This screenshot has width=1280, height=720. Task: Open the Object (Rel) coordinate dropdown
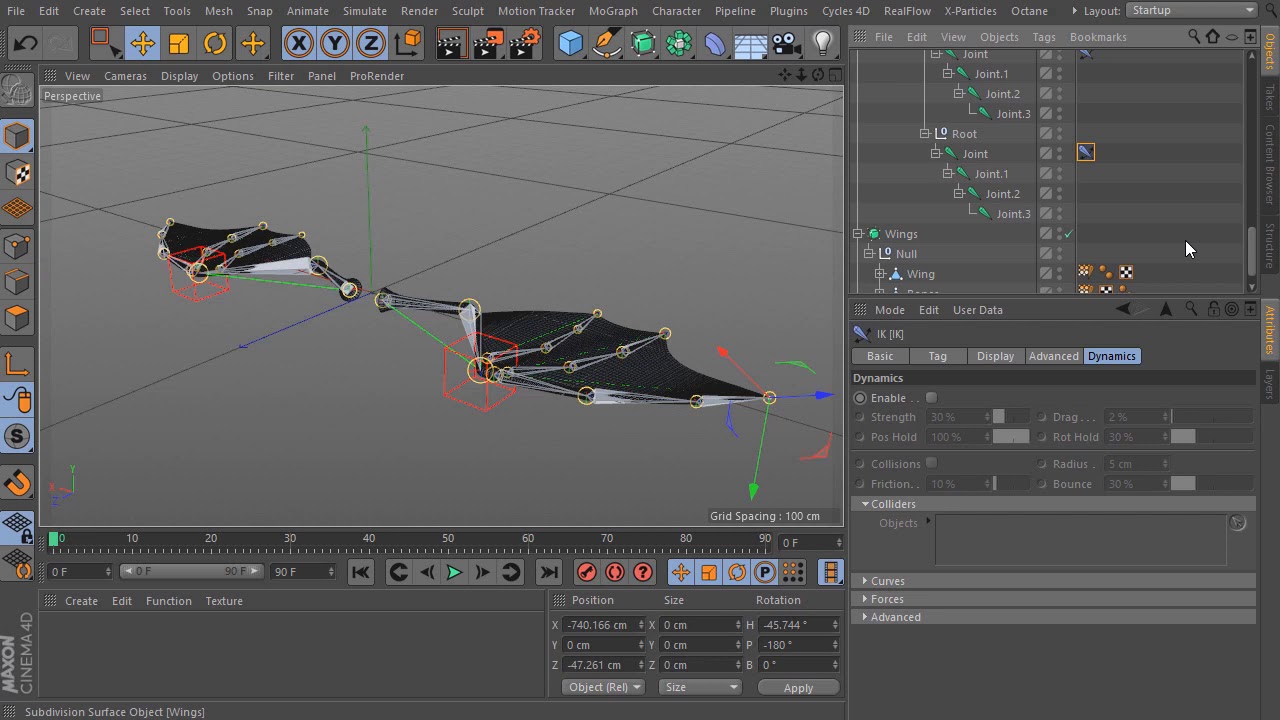(604, 687)
